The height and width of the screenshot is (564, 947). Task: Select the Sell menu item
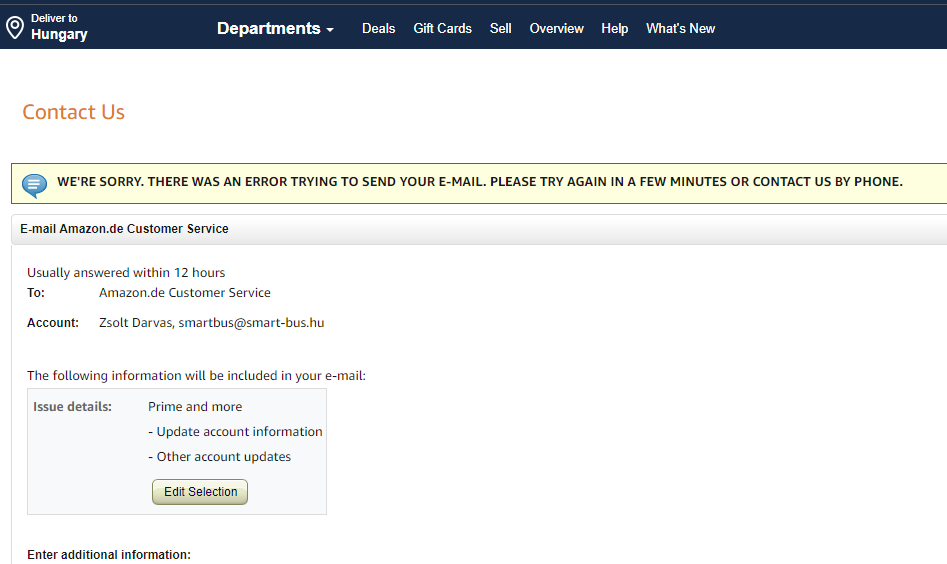[500, 28]
